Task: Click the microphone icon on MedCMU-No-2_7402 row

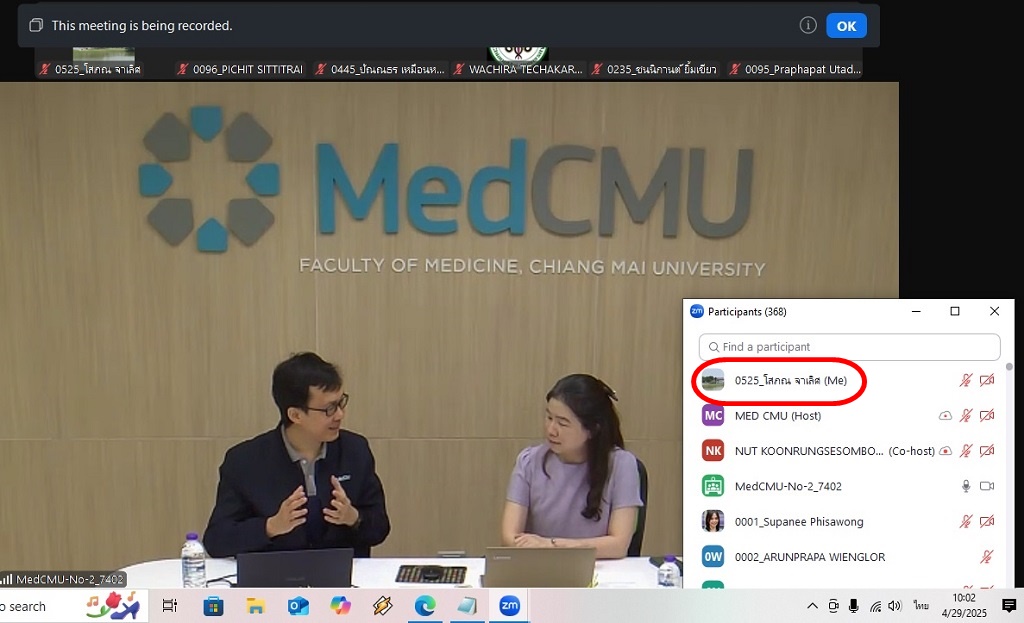Action: tap(965, 486)
